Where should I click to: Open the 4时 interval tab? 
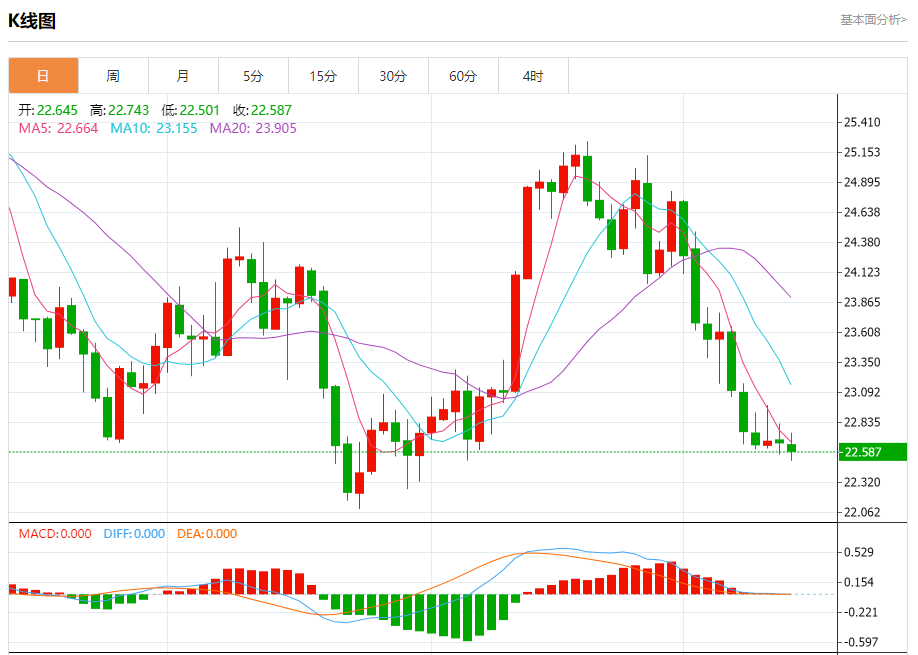coord(533,76)
